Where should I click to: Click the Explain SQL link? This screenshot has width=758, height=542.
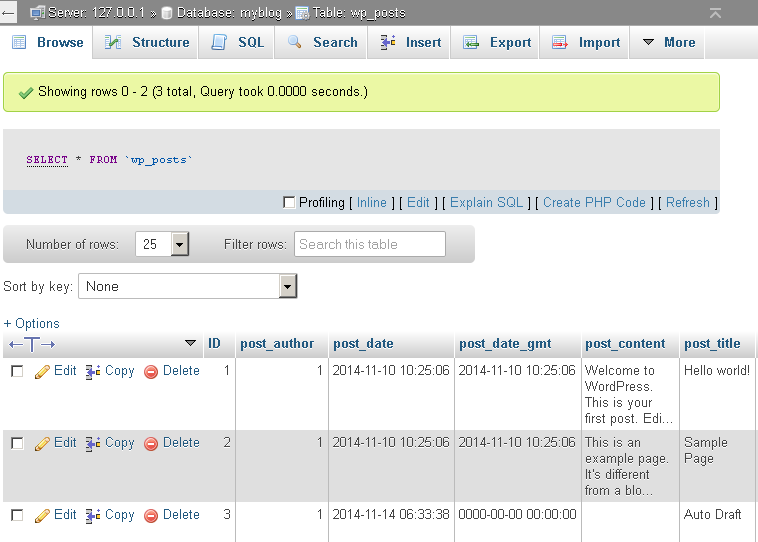tap(486, 203)
